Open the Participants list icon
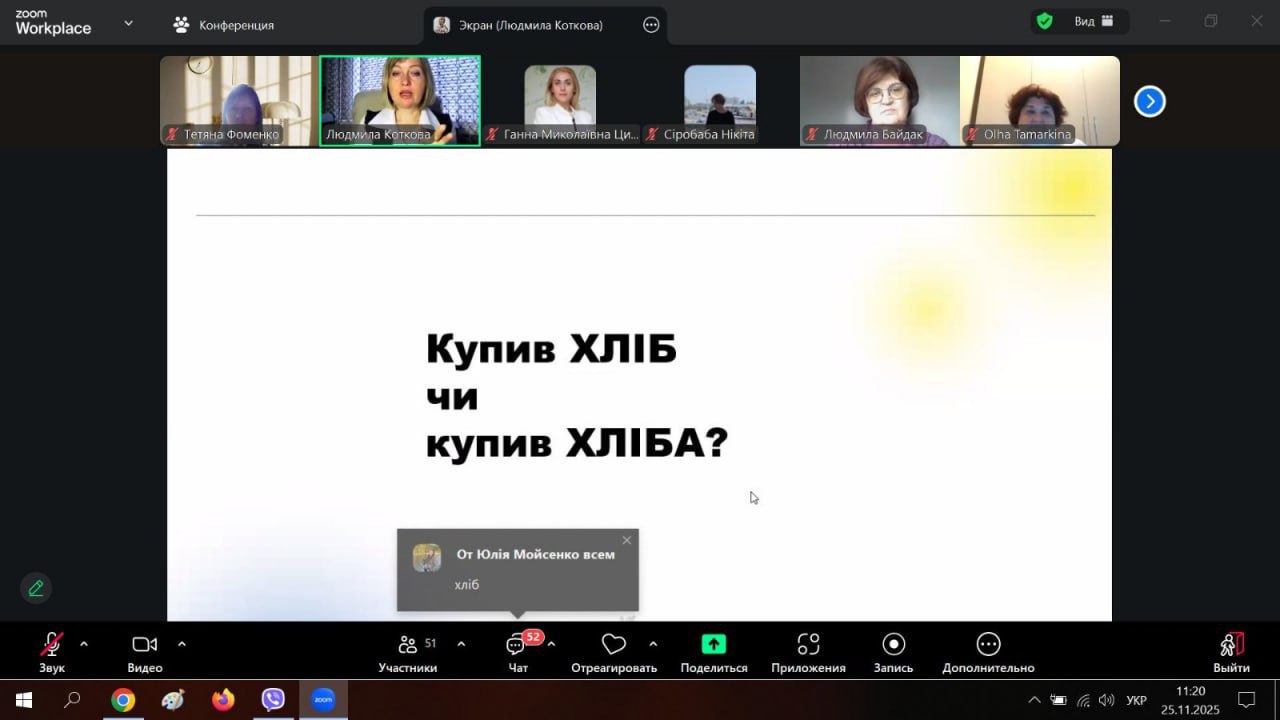The width and height of the screenshot is (1280, 720). [407, 645]
